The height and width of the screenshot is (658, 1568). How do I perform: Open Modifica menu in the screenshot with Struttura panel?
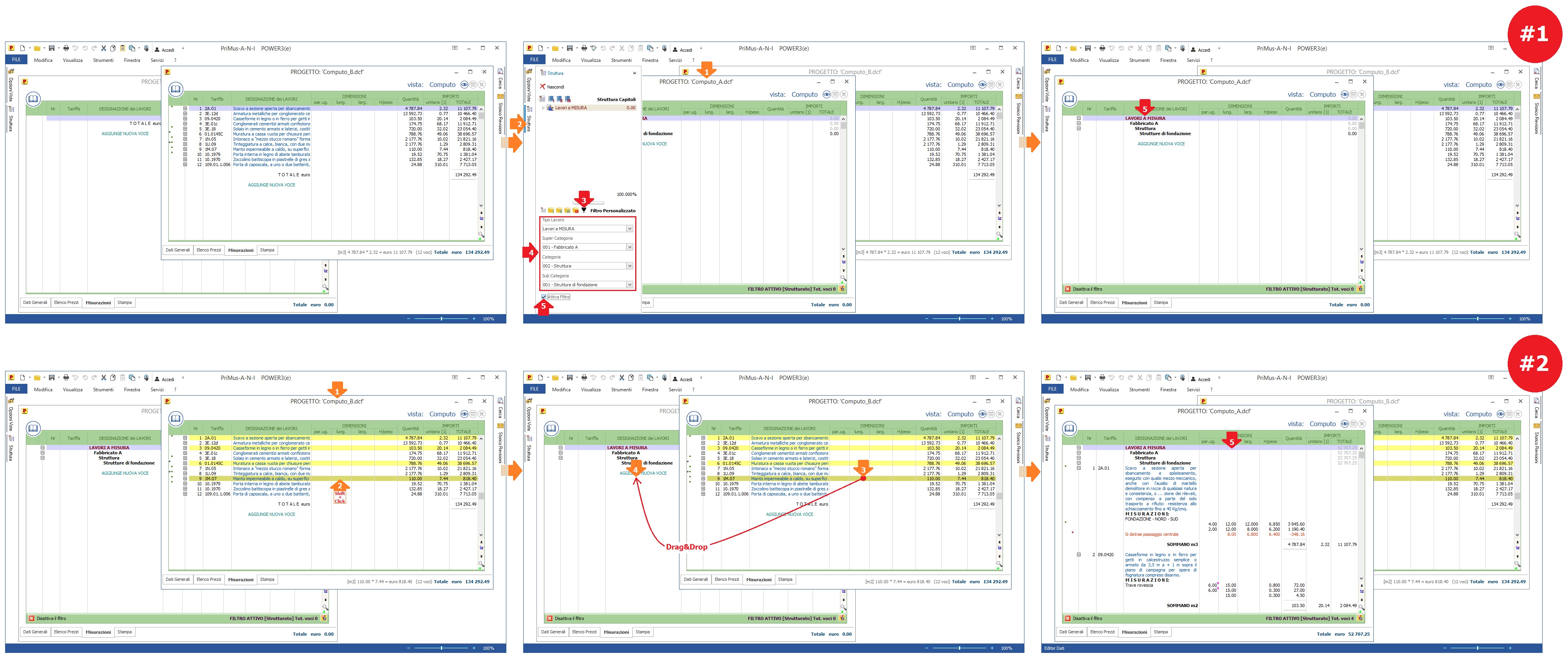click(561, 60)
